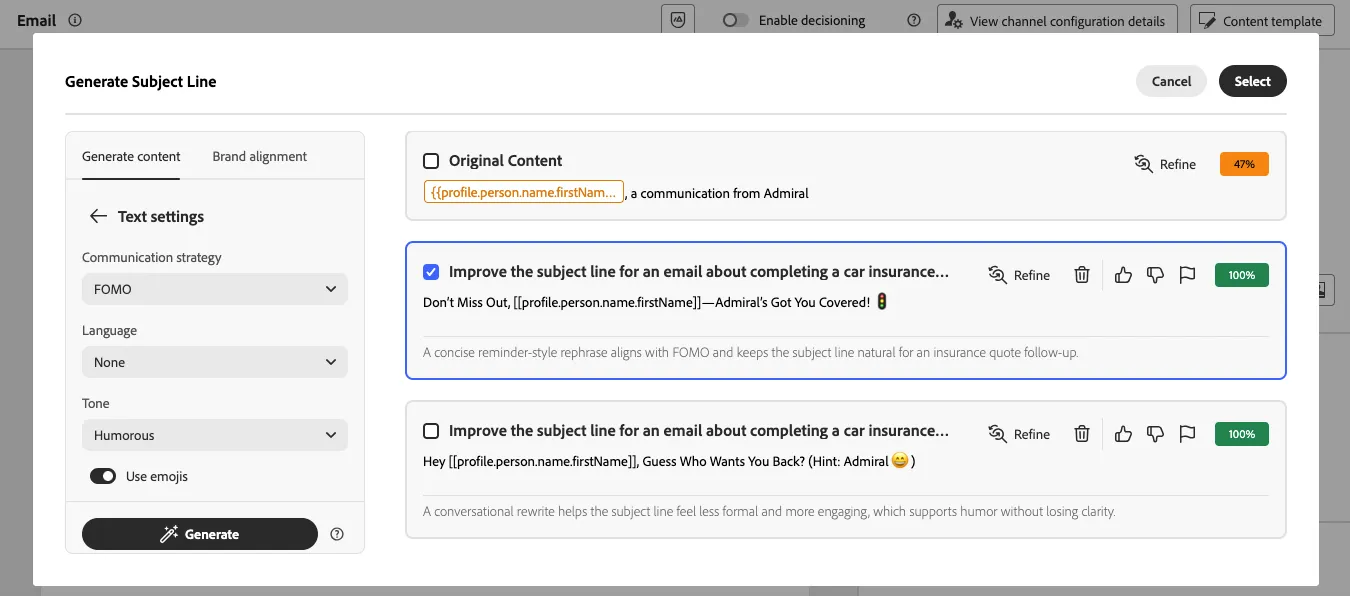Turn off the Use emojis switch
This screenshot has height=596, width=1350.
tap(103, 476)
